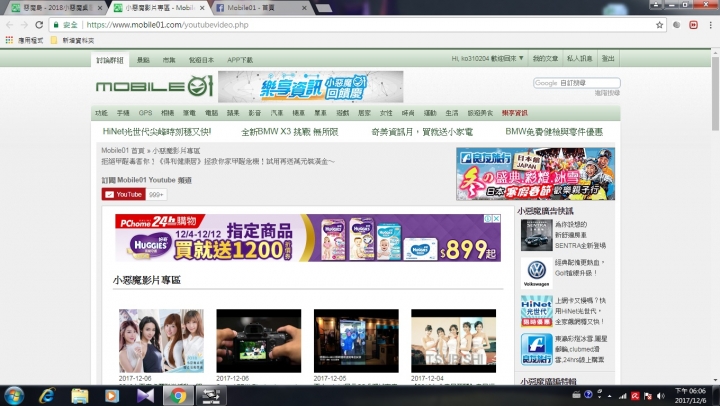Open the 相機 category
Viewport: 720px width, 406px height.
(168, 113)
